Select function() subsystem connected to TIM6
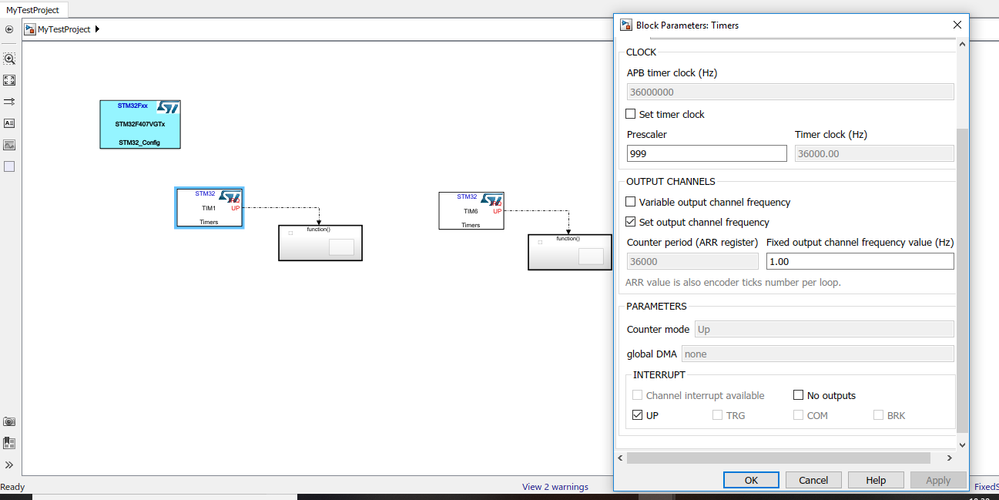This screenshot has height=500, width=999. (570, 252)
